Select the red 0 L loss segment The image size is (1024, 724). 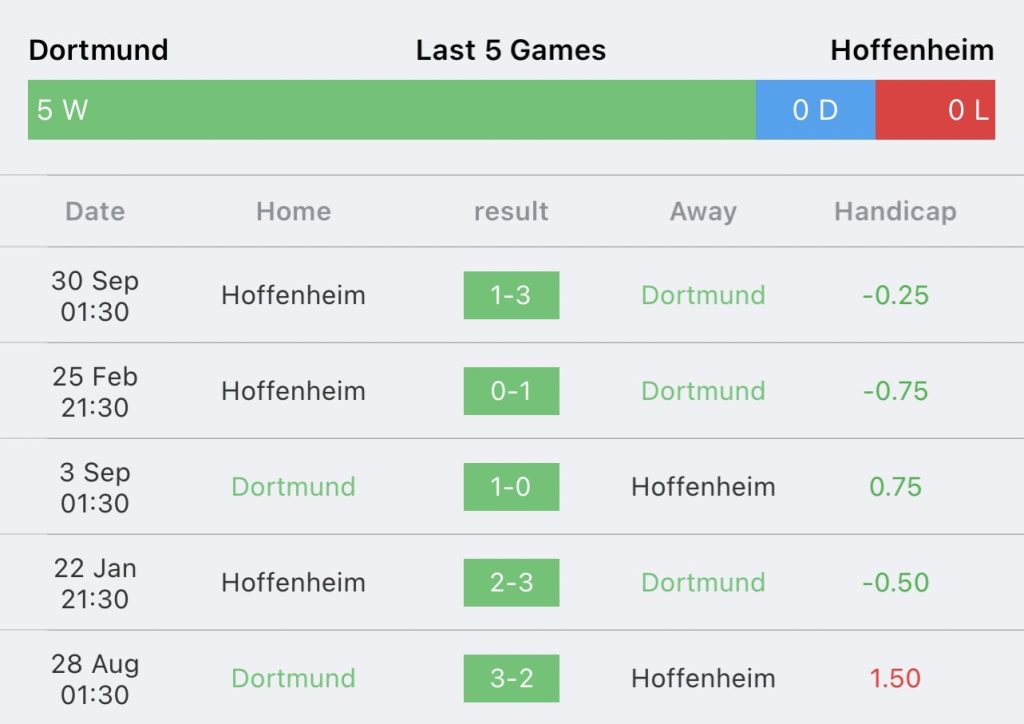pyautogui.click(x=935, y=110)
